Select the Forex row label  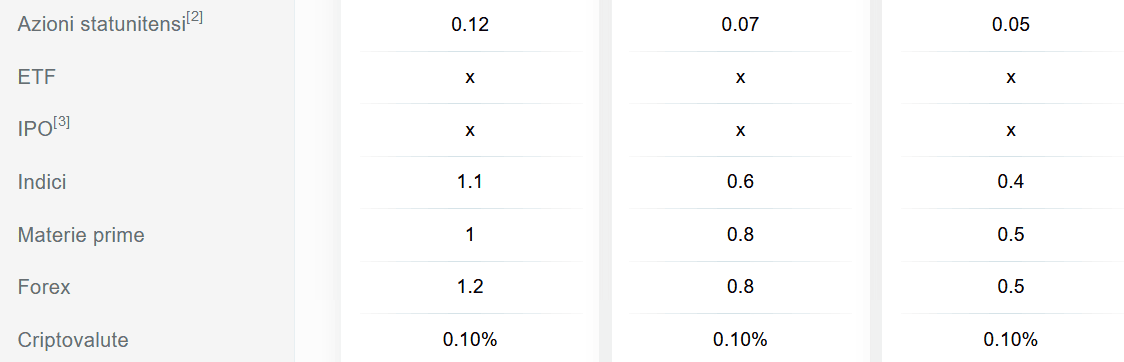[x=44, y=287]
